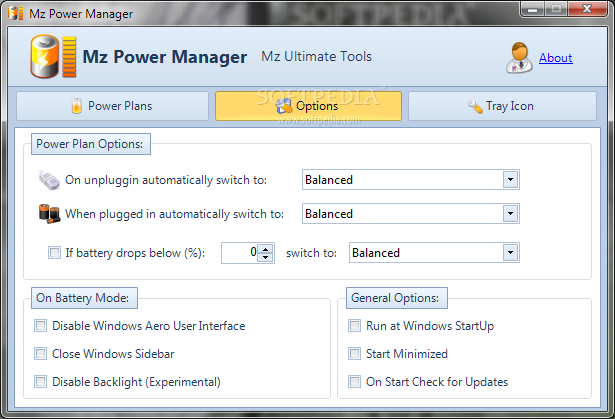Viewport: 615px width, 419px height.
Task: Click the Mz Ultimate Tools text
Action: pos(317,56)
